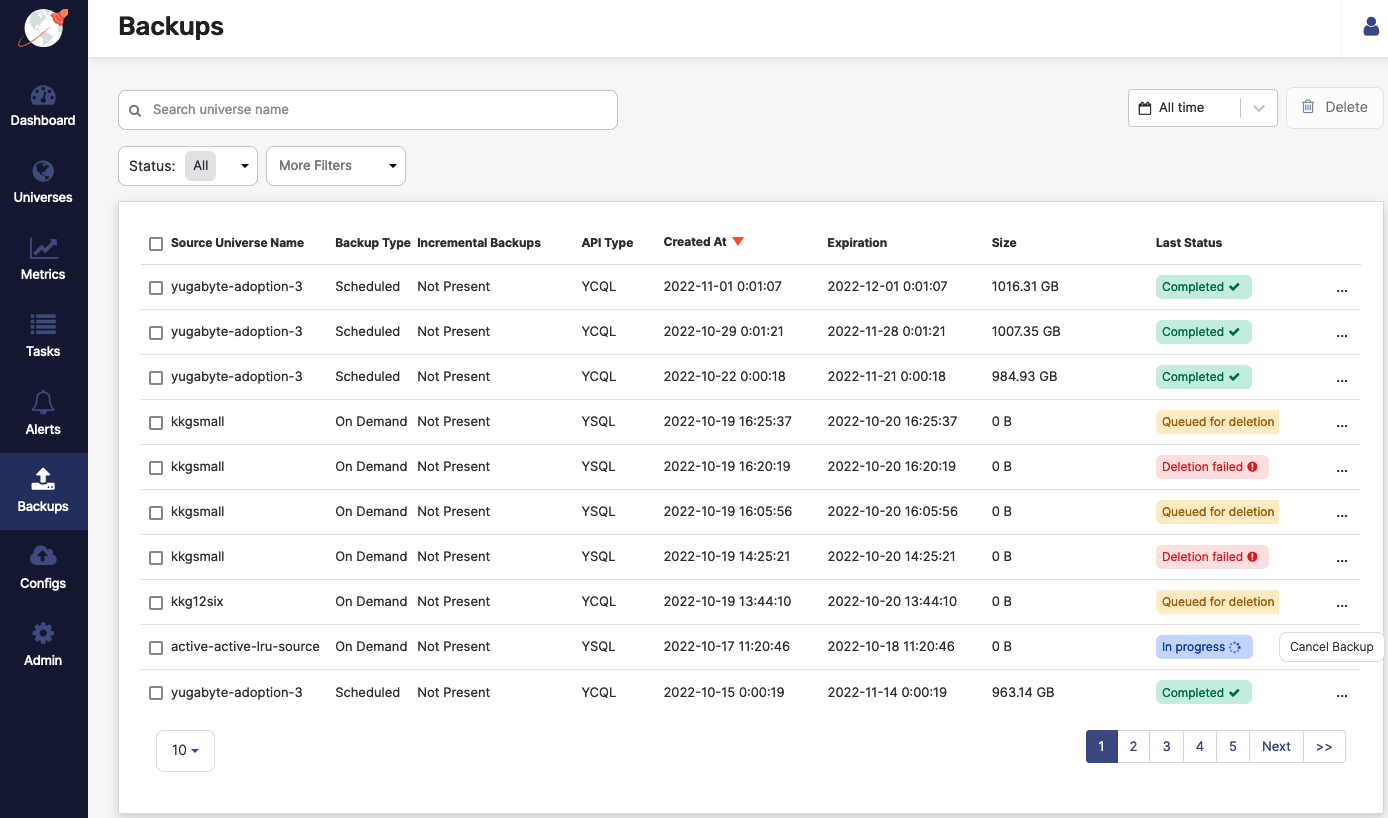This screenshot has height=818, width=1388.
Task: Open the Tasks list icon
Action: pyautogui.click(x=43, y=326)
